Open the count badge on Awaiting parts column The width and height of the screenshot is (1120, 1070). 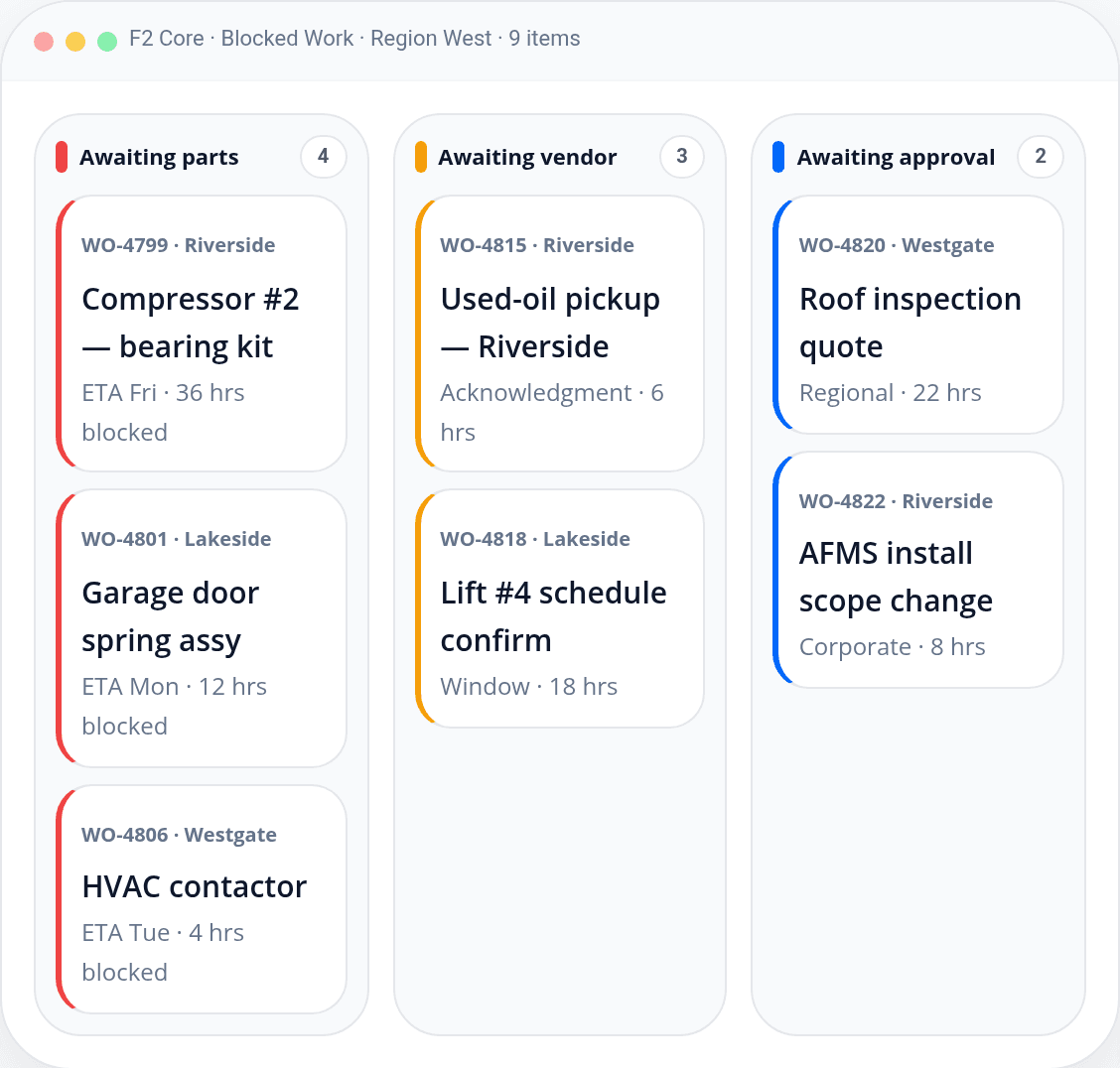pyautogui.click(x=323, y=157)
